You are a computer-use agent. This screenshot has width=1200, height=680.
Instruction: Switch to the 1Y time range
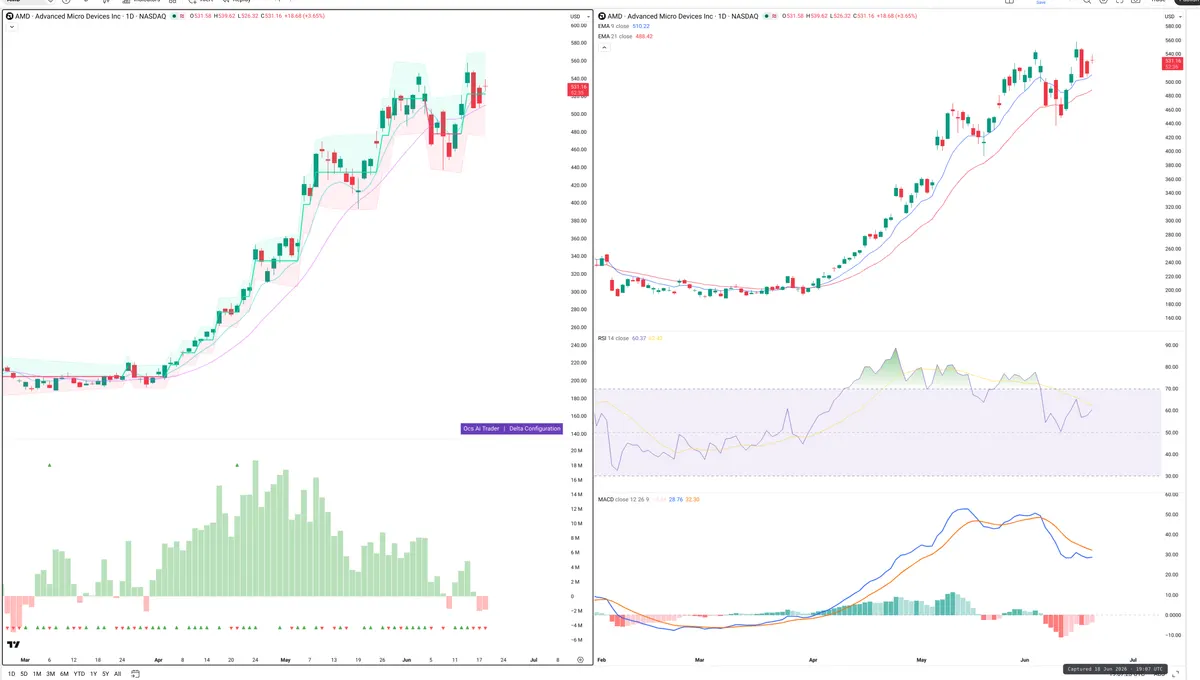93,673
